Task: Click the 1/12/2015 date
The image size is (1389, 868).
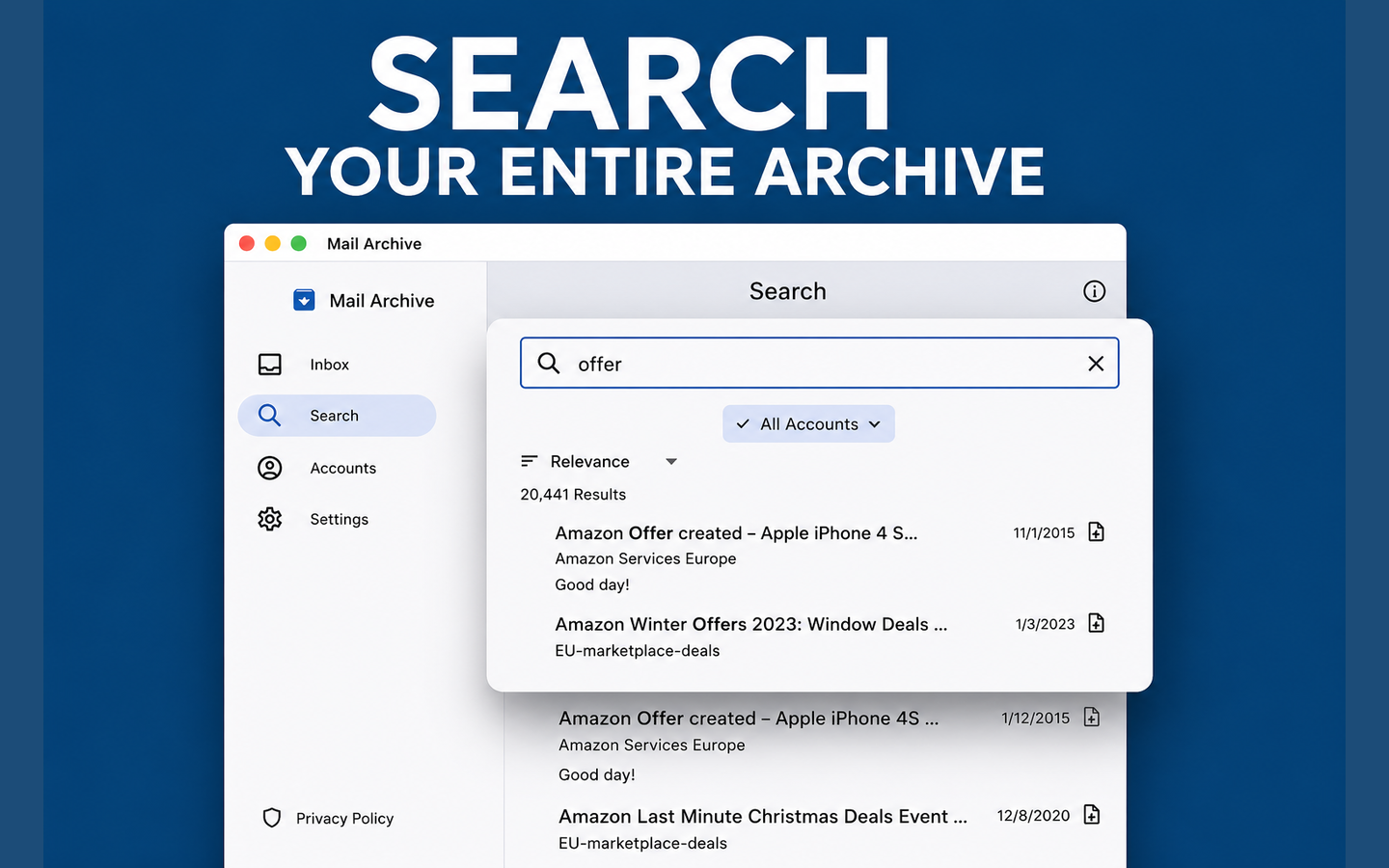Action: coord(1036,718)
